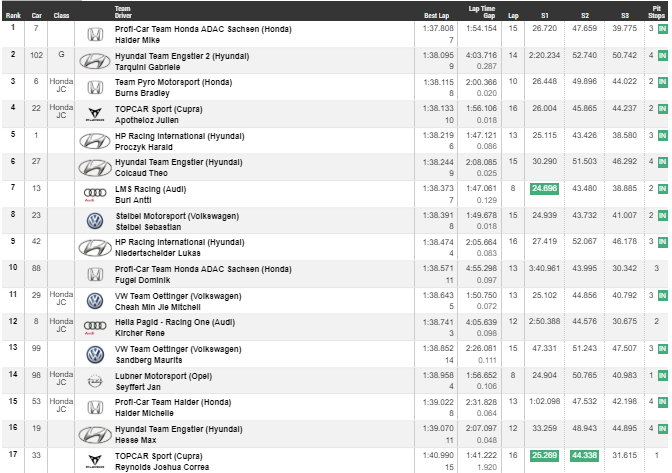Select team Hella Pagid - Racing One (Audi)
The height and width of the screenshot is (473, 672).
pyautogui.click(x=174, y=322)
